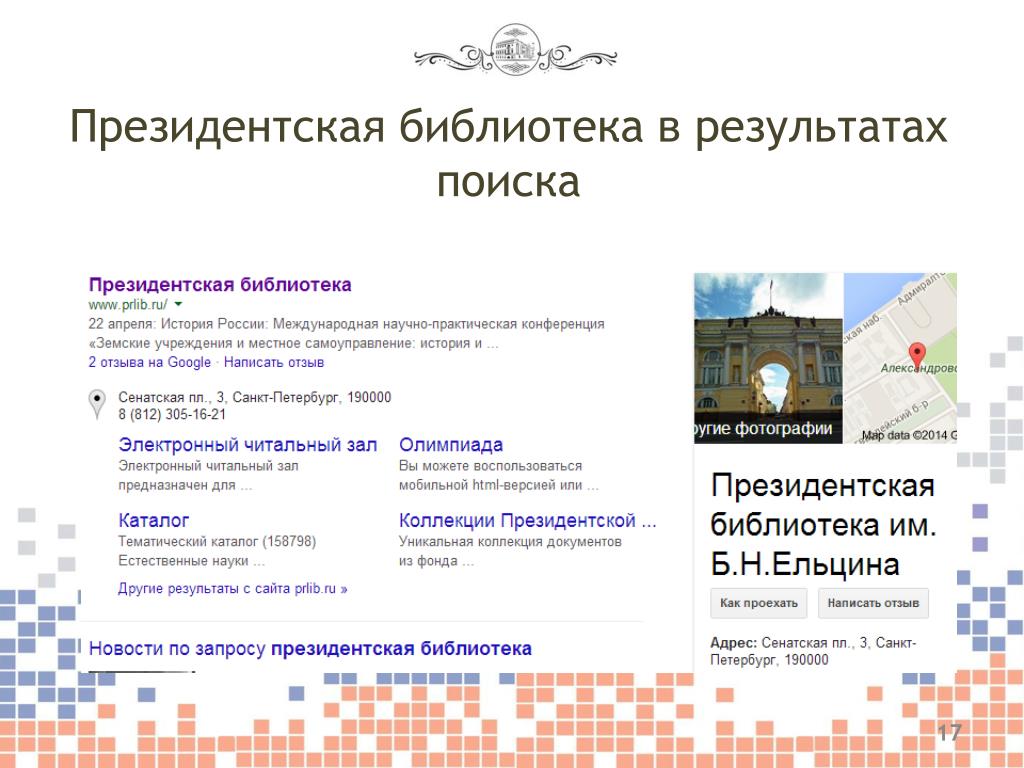Open 'Электронный читальный зал' sitelink
The height and width of the screenshot is (768, 1024).
[248, 445]
